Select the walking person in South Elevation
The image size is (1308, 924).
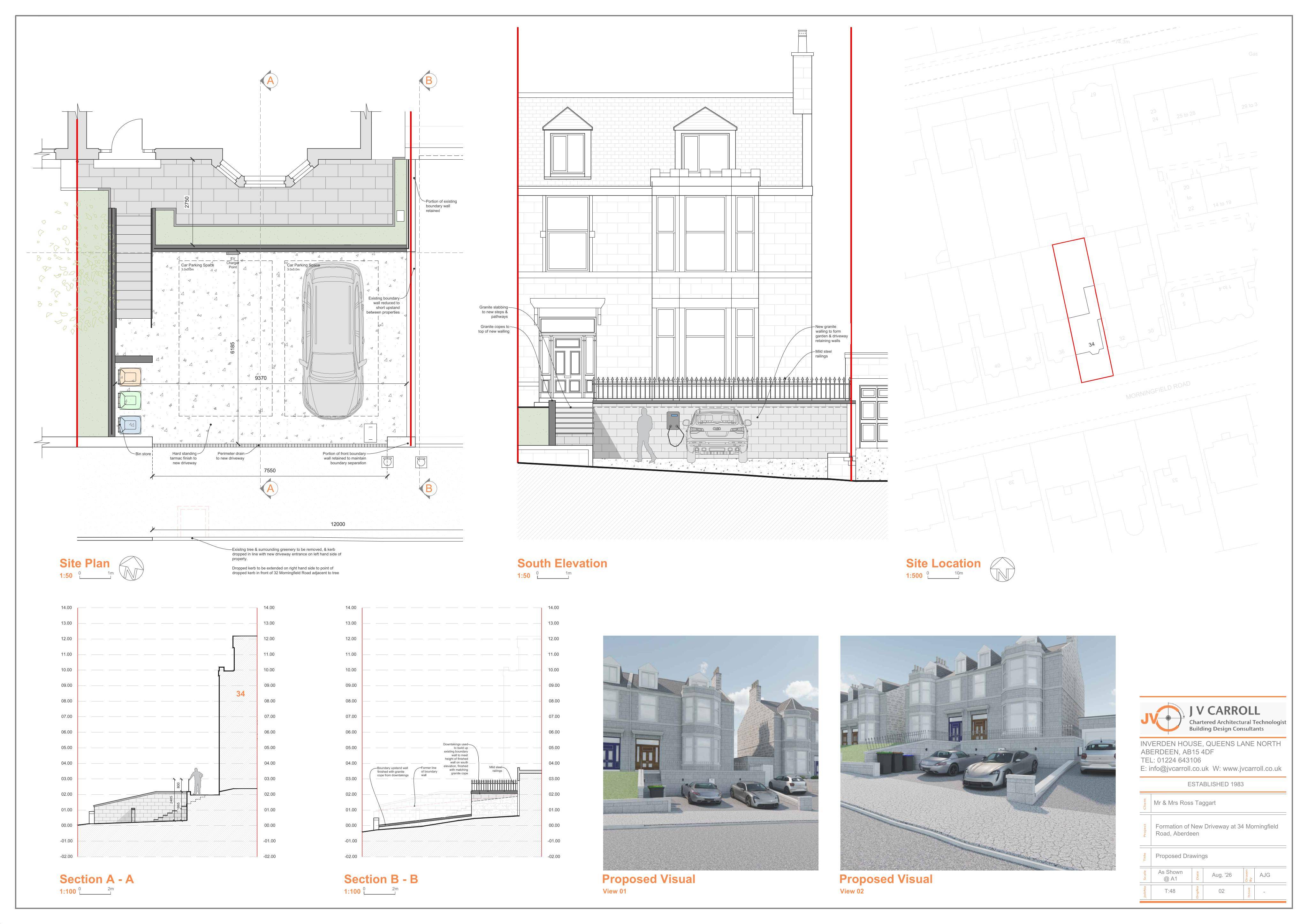pyautogui.click(x=644, y=435)
